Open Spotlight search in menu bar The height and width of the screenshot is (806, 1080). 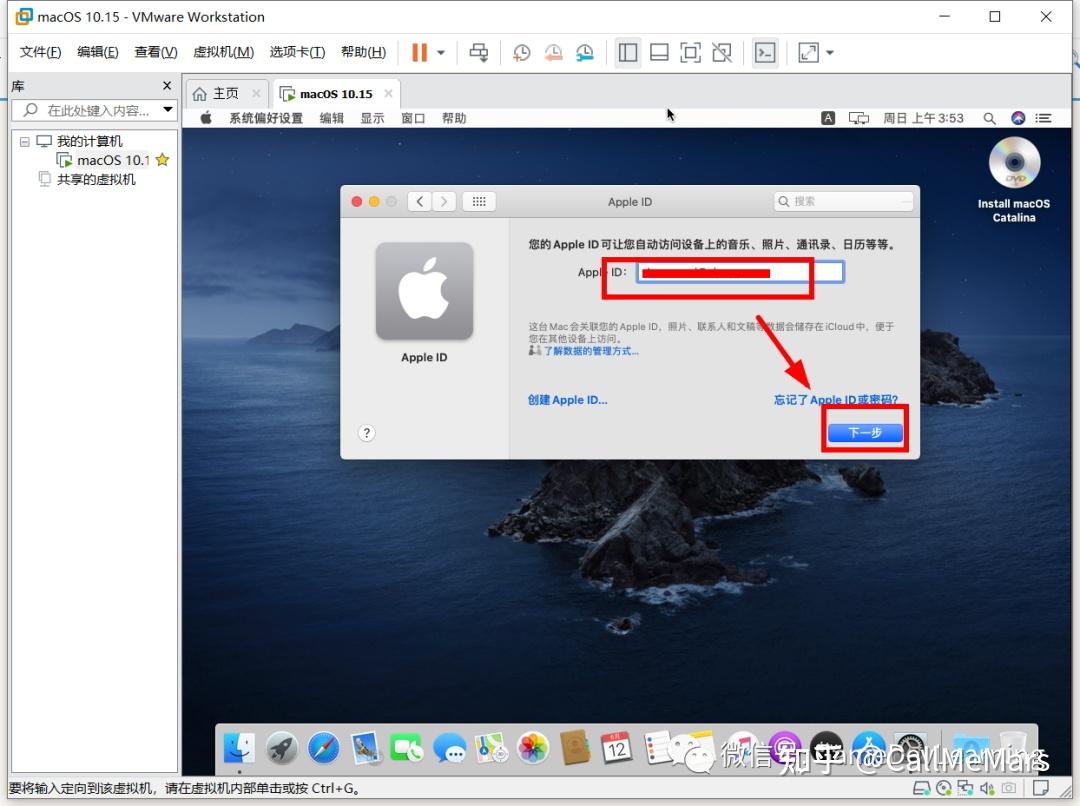990,118
